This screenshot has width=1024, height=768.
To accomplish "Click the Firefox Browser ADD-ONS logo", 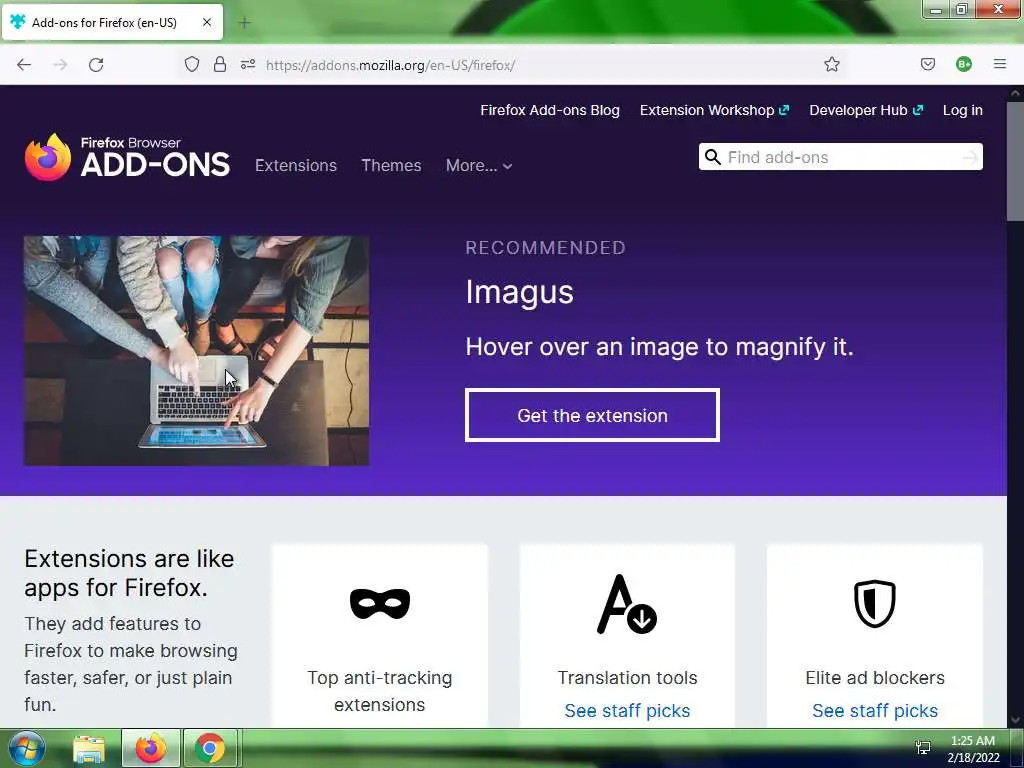I will [x=127, y=157].
